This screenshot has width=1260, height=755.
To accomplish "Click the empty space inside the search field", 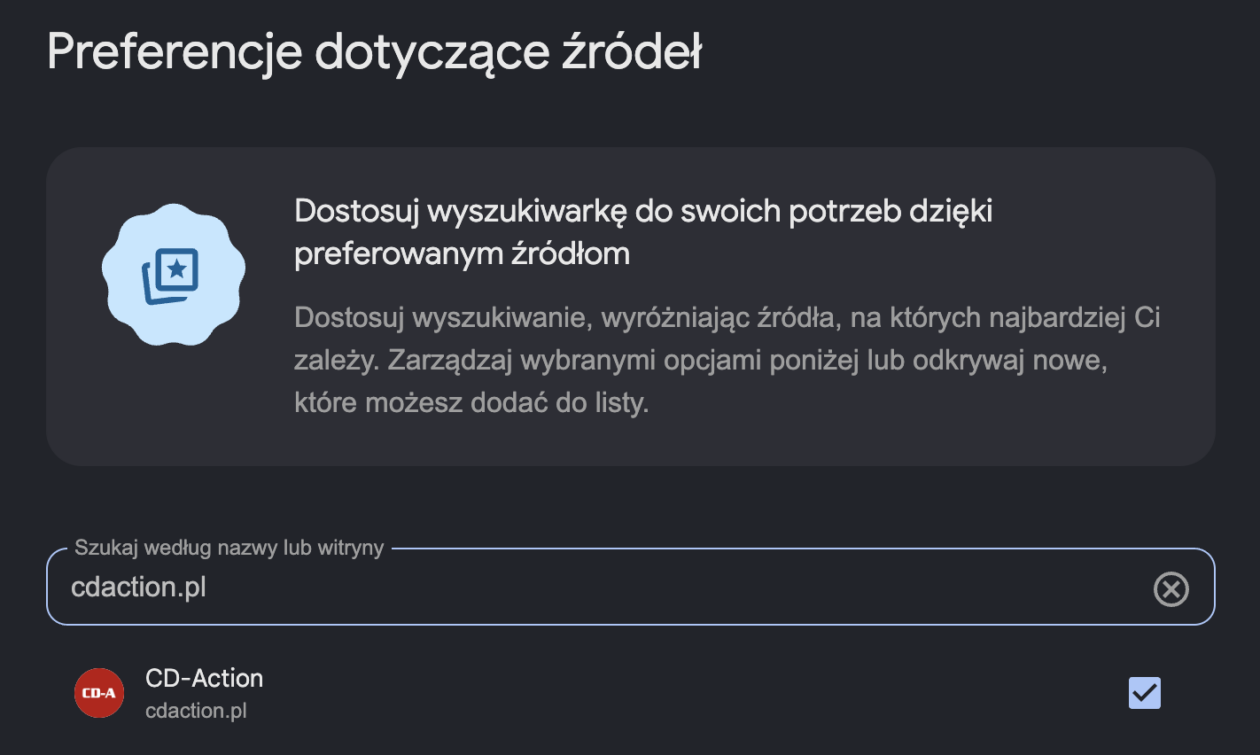I will coord(680,588).
